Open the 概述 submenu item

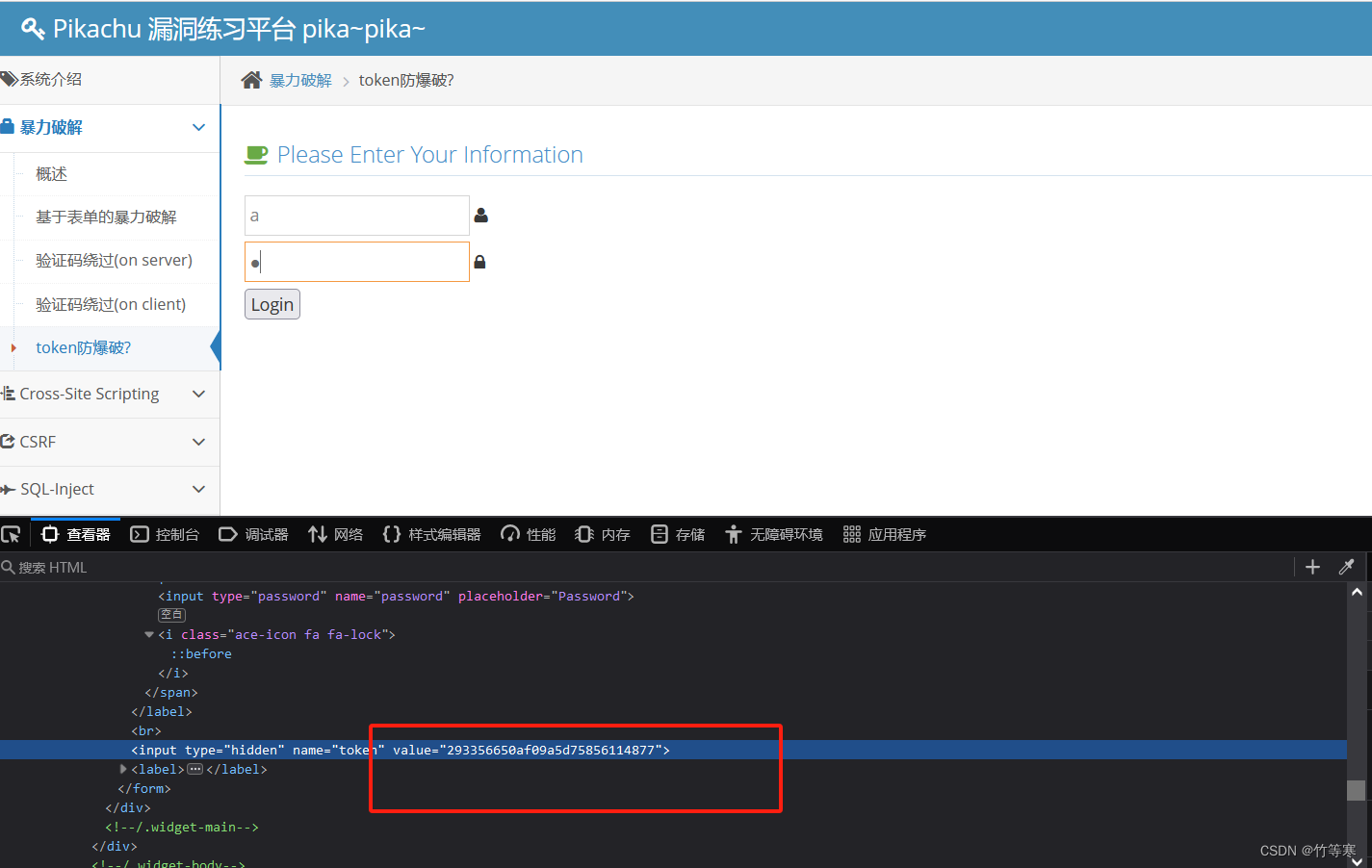[52, 174]
